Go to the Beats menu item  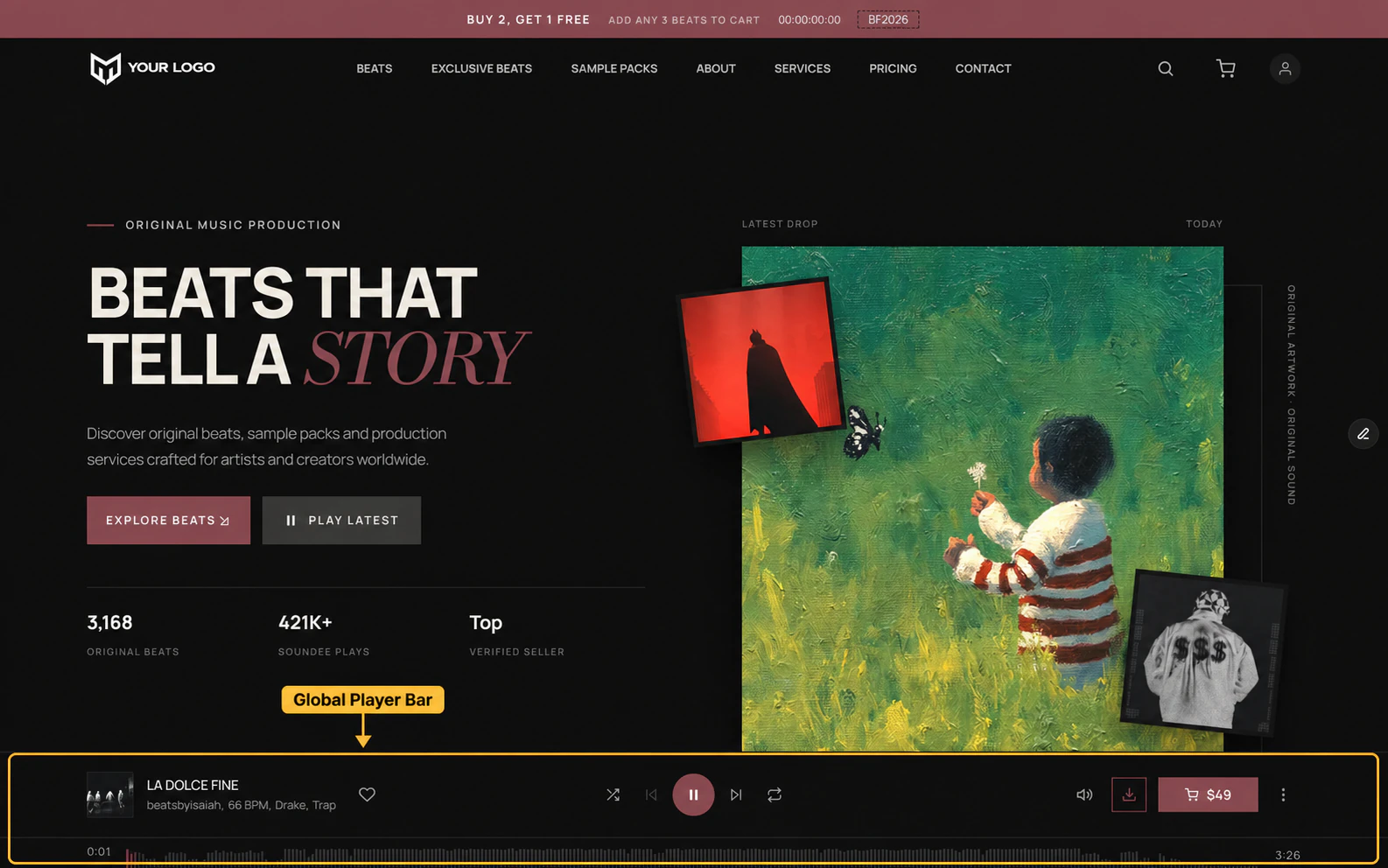point(375,68)
